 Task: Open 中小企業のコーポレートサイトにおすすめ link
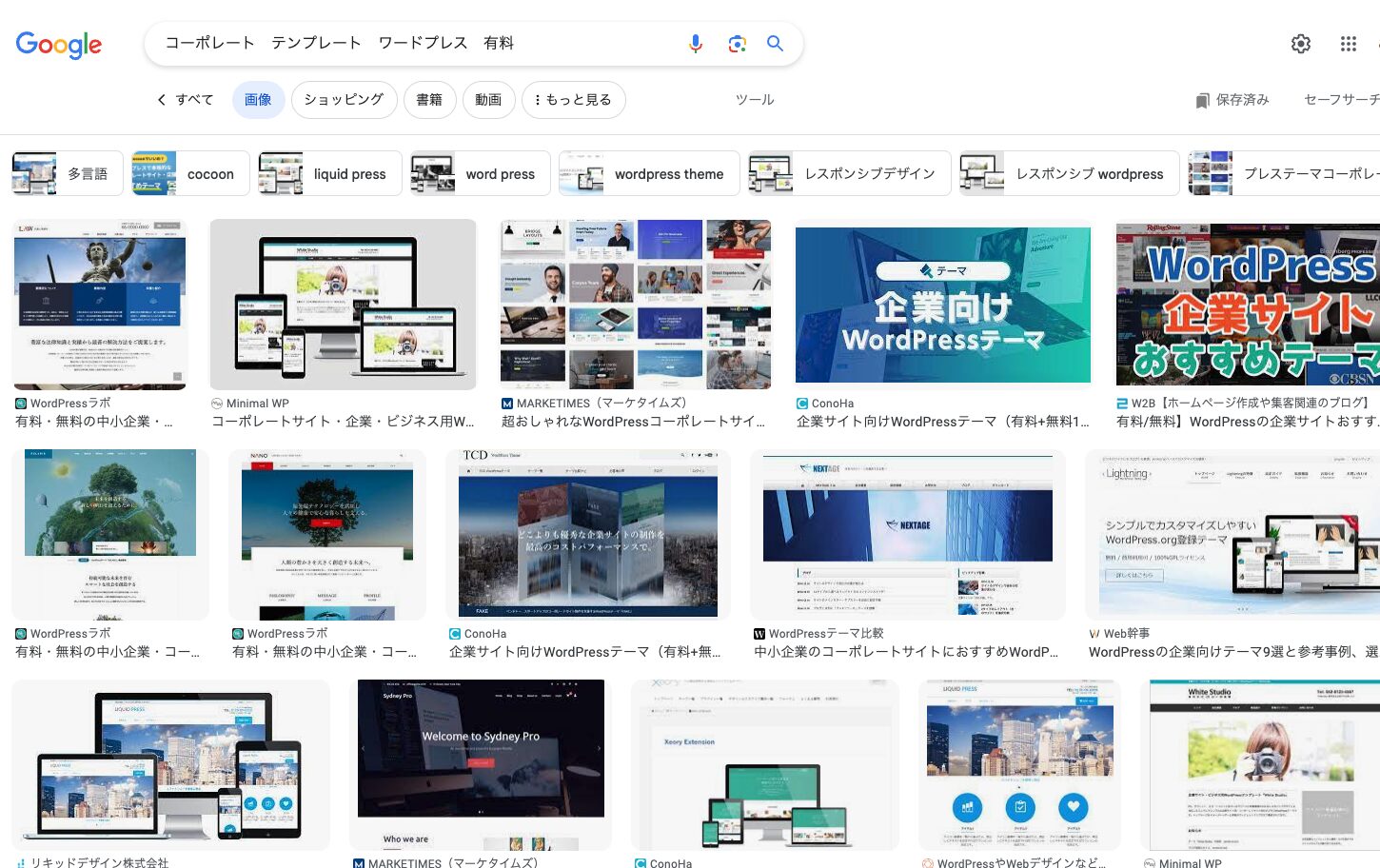906,652
